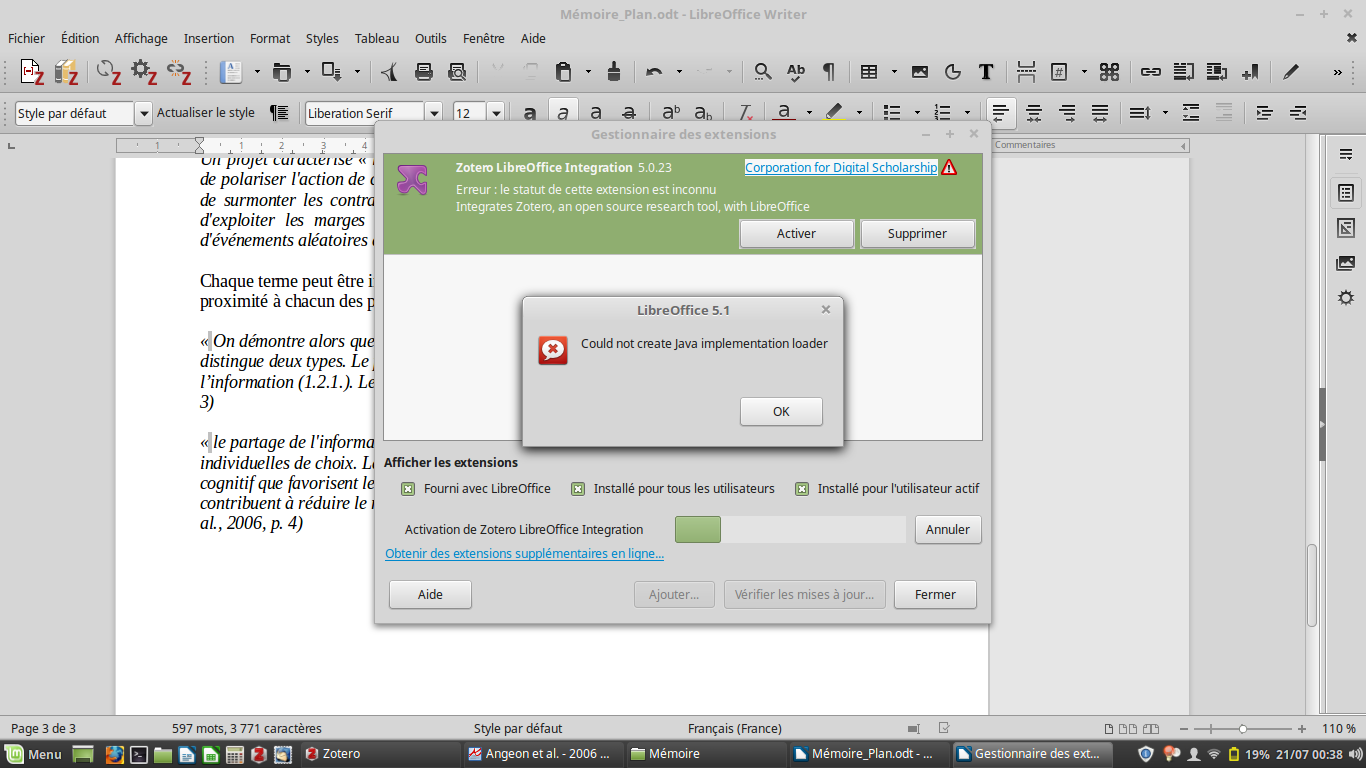Switch to Zotero window in taskbar
Screen dimensions: 1366x768
380,754
